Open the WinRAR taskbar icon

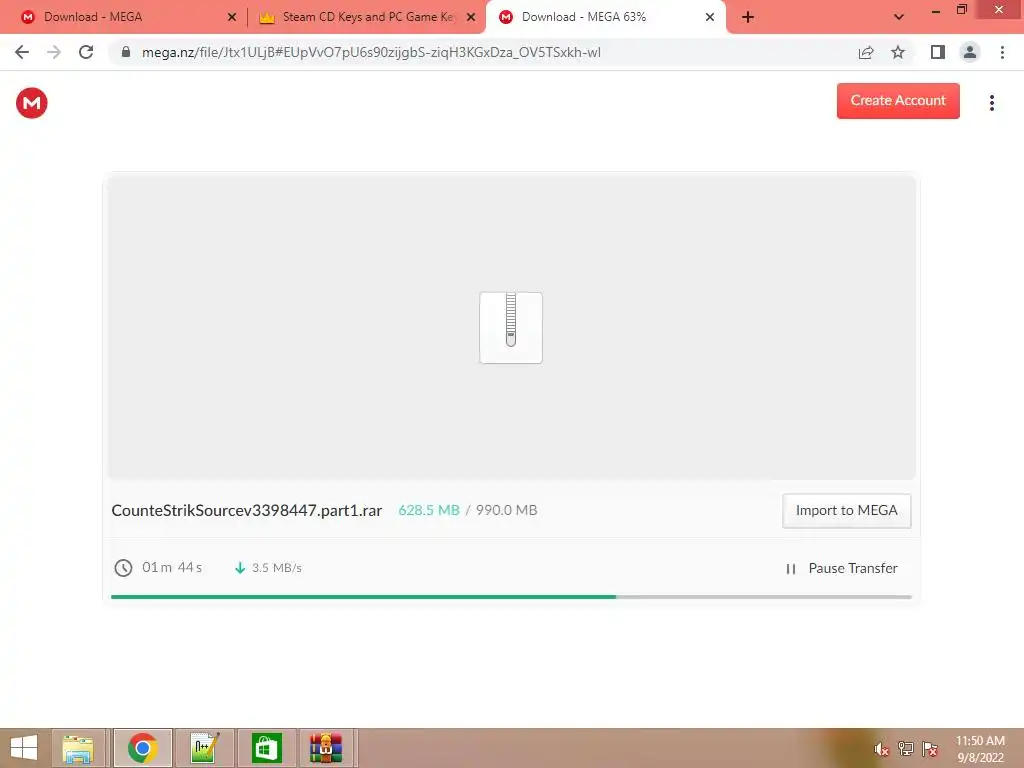(x=326, y=748)
